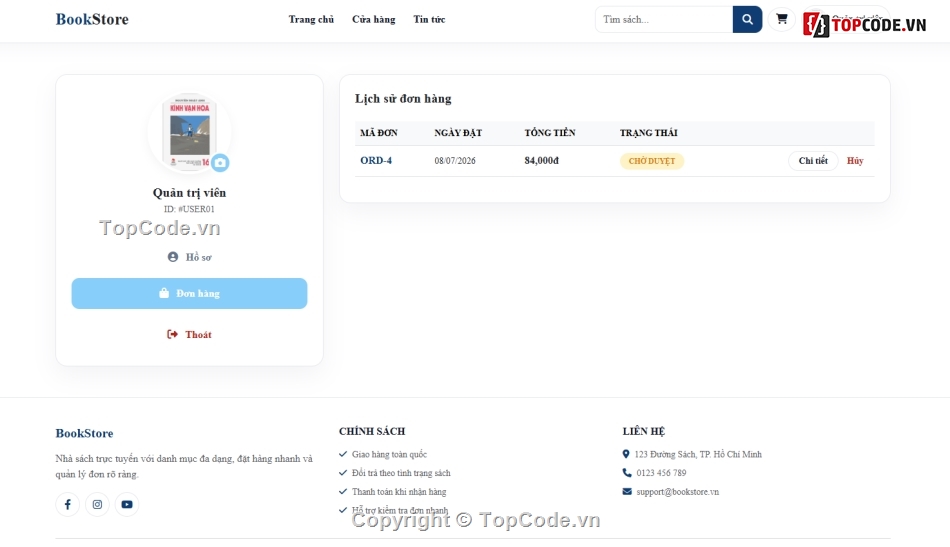
Task: Click the BookStore header logo
Action: (x=92, y=19)
